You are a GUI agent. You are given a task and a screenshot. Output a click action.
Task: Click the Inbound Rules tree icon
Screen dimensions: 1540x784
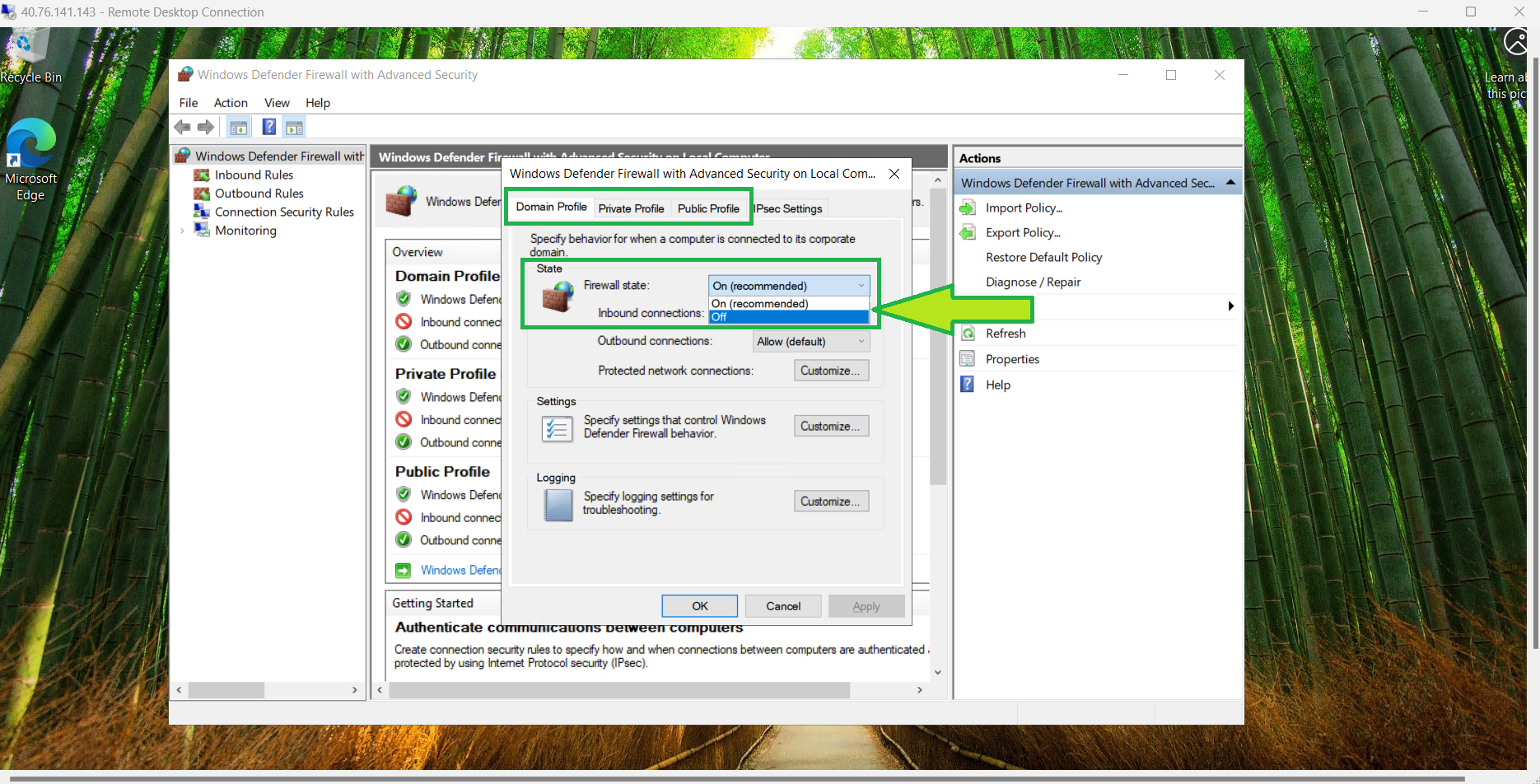click(x=201, y=175)
